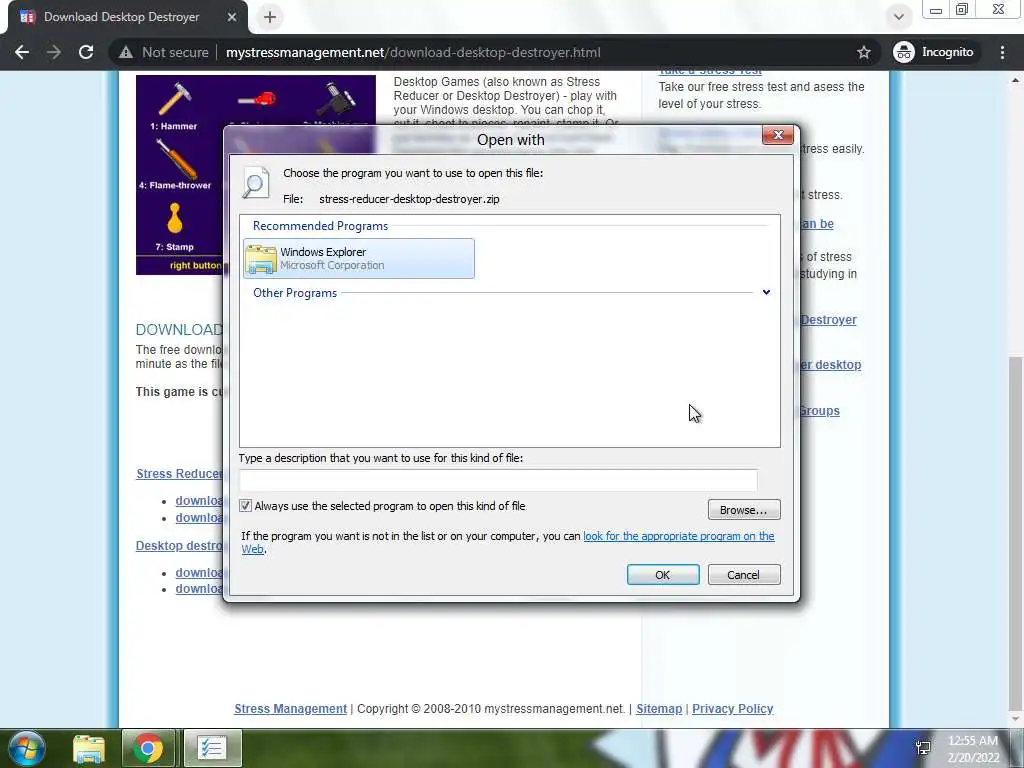Click the browser forward arrow
1024x768 pixels.
[x=54, y=52]
